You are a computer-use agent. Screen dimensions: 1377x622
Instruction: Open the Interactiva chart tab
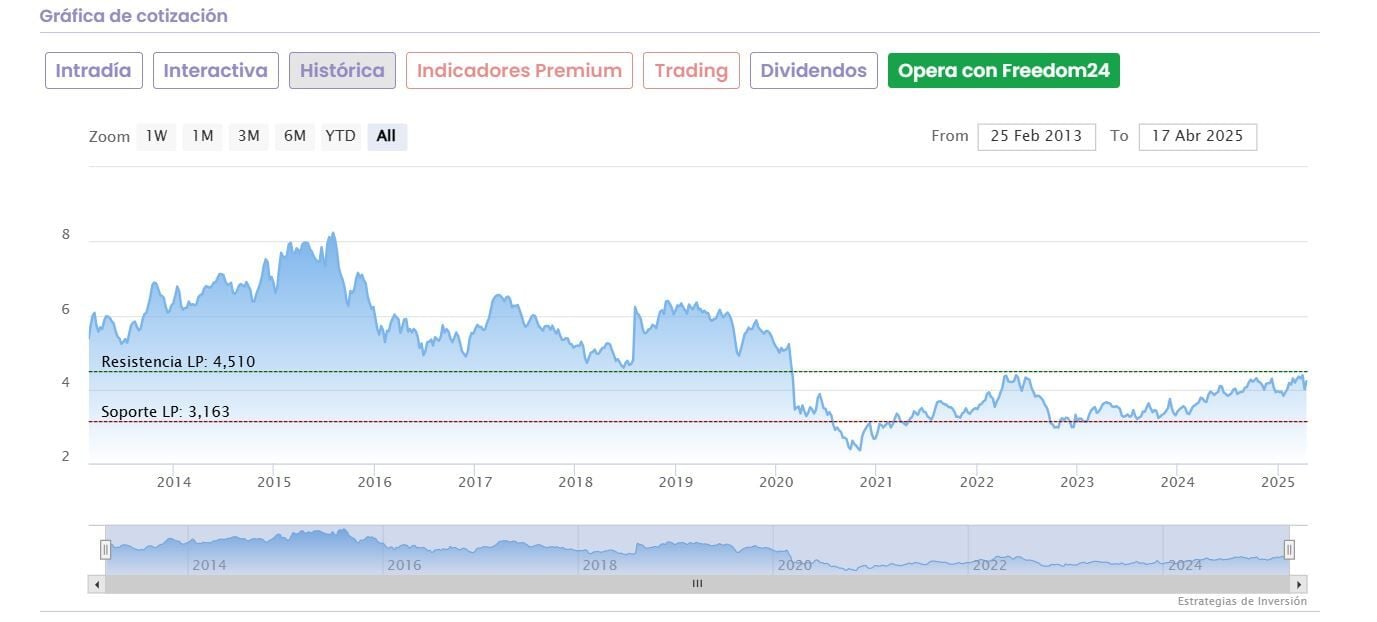[215, 71]
